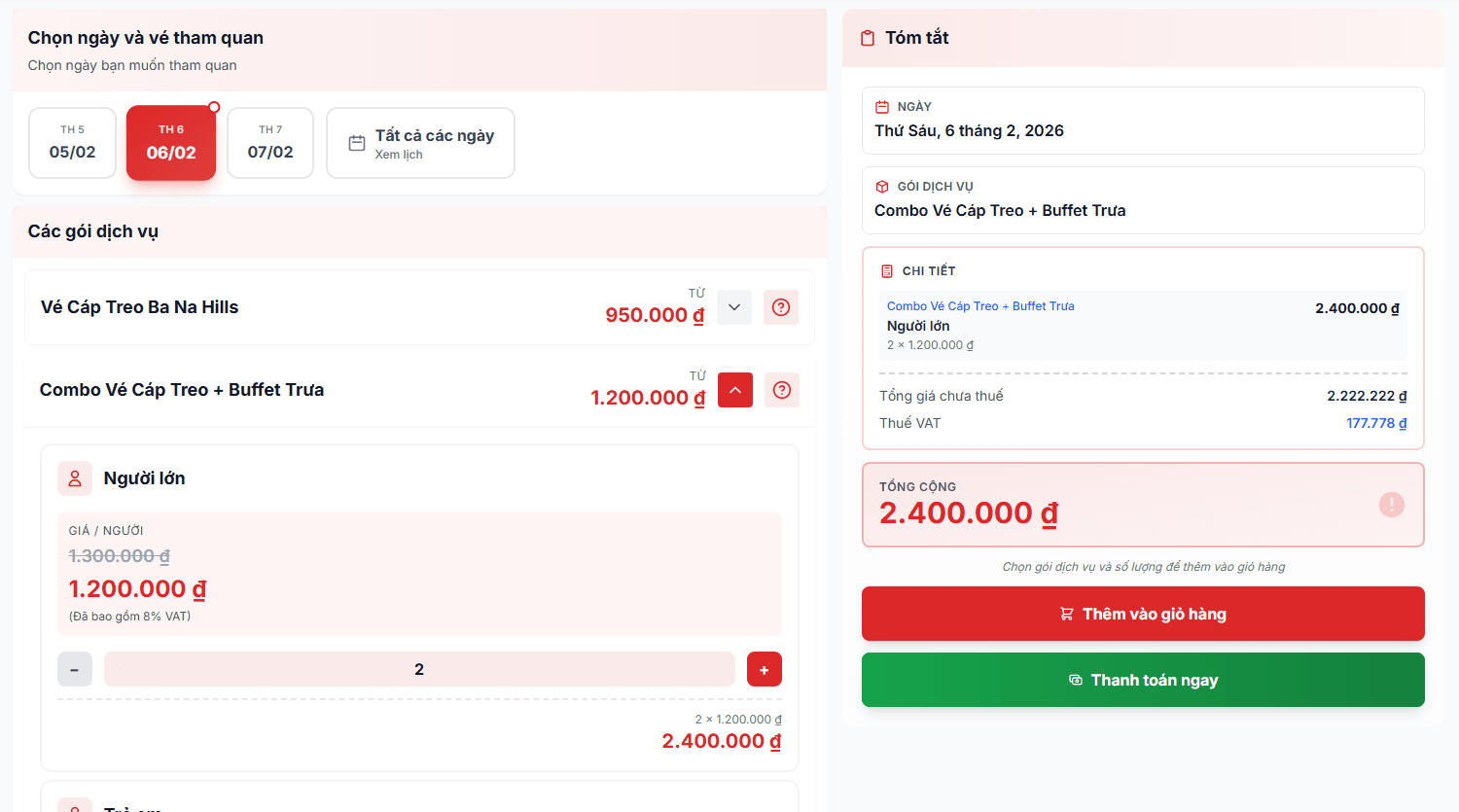Collapse the Combo Vé Cáp Treo + Buffet Trưa package
Viewport: 1459px width, 812px height.
(x=734, y=390)
